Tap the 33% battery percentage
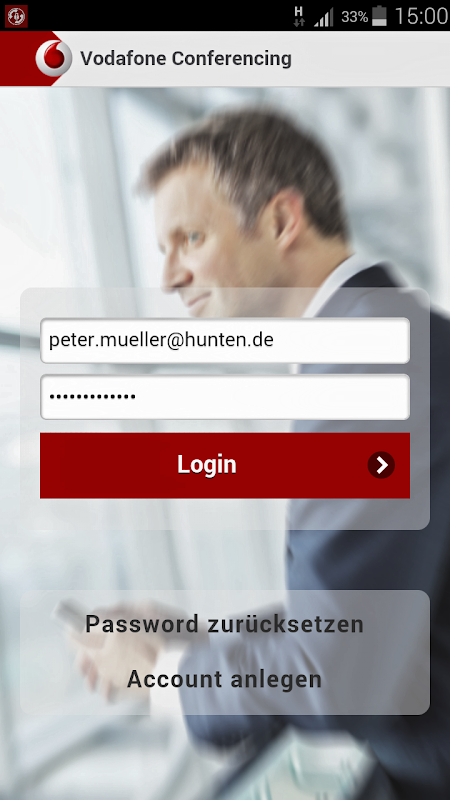Viewport: 450px width, 800px height. pos(355,17)
